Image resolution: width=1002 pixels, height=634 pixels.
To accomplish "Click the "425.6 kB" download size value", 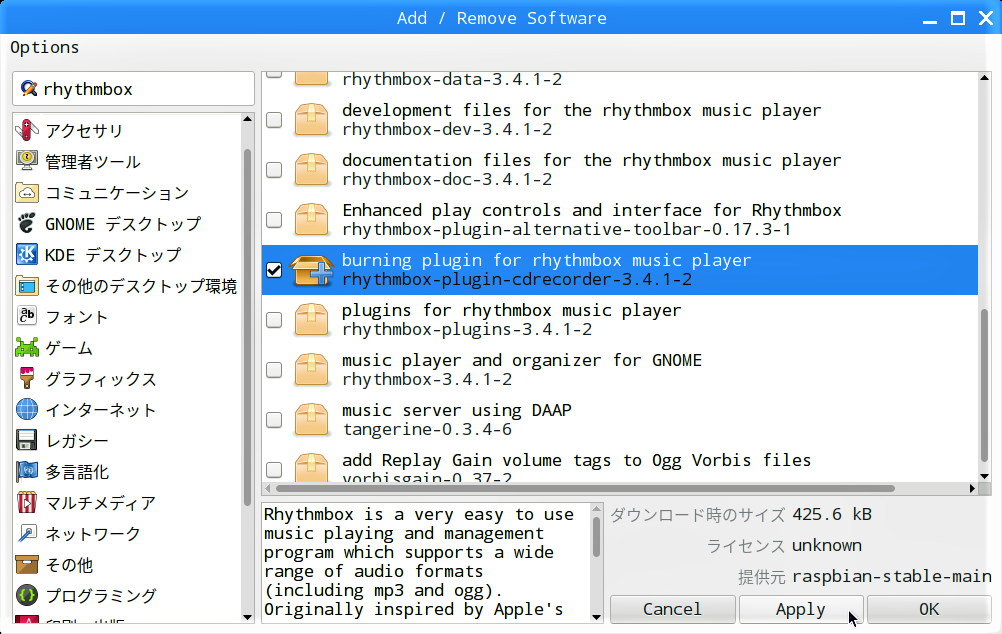I will (832, 514).
